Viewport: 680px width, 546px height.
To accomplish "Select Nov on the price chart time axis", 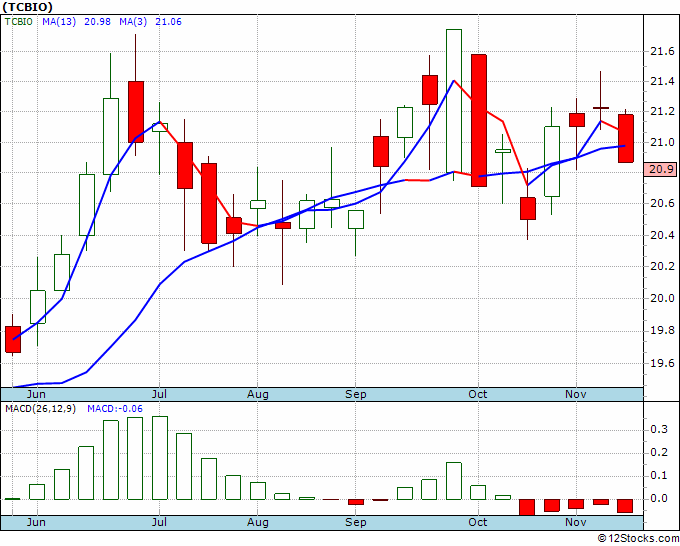I will coord(576,394).
